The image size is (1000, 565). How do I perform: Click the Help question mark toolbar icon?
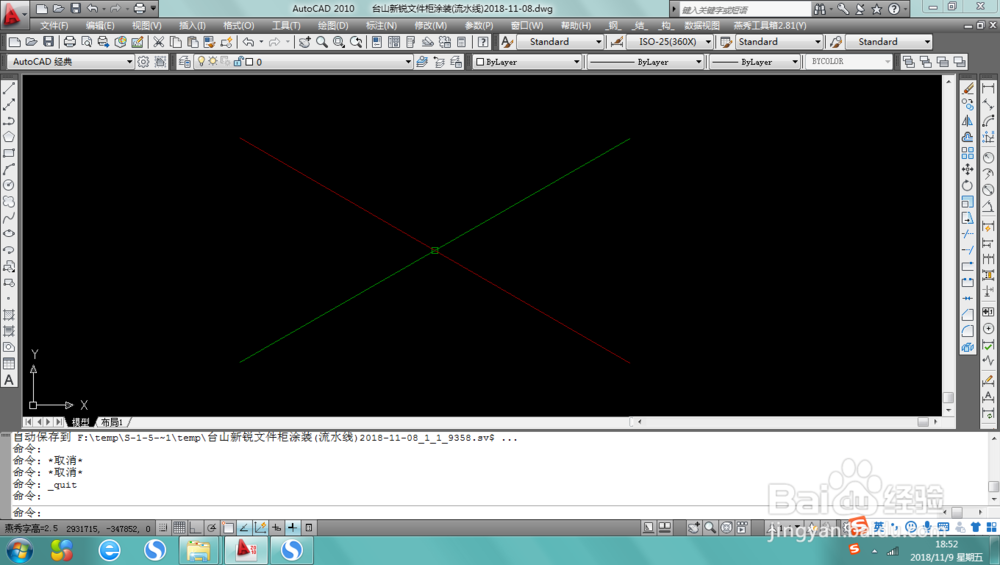pyautogui.click(x=483, y=42)
